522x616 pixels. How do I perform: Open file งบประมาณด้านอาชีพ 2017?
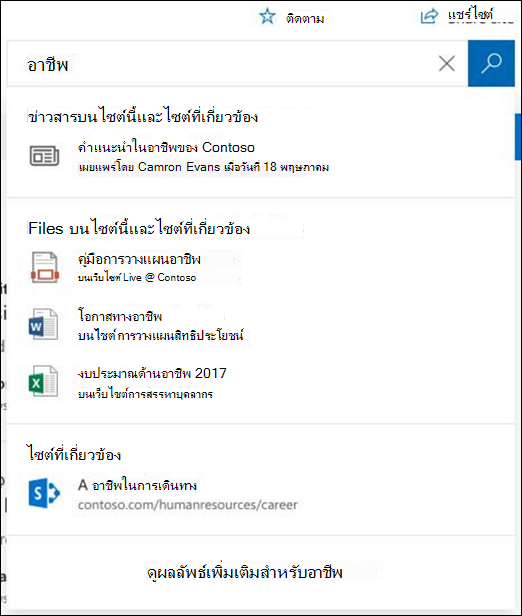152,373
